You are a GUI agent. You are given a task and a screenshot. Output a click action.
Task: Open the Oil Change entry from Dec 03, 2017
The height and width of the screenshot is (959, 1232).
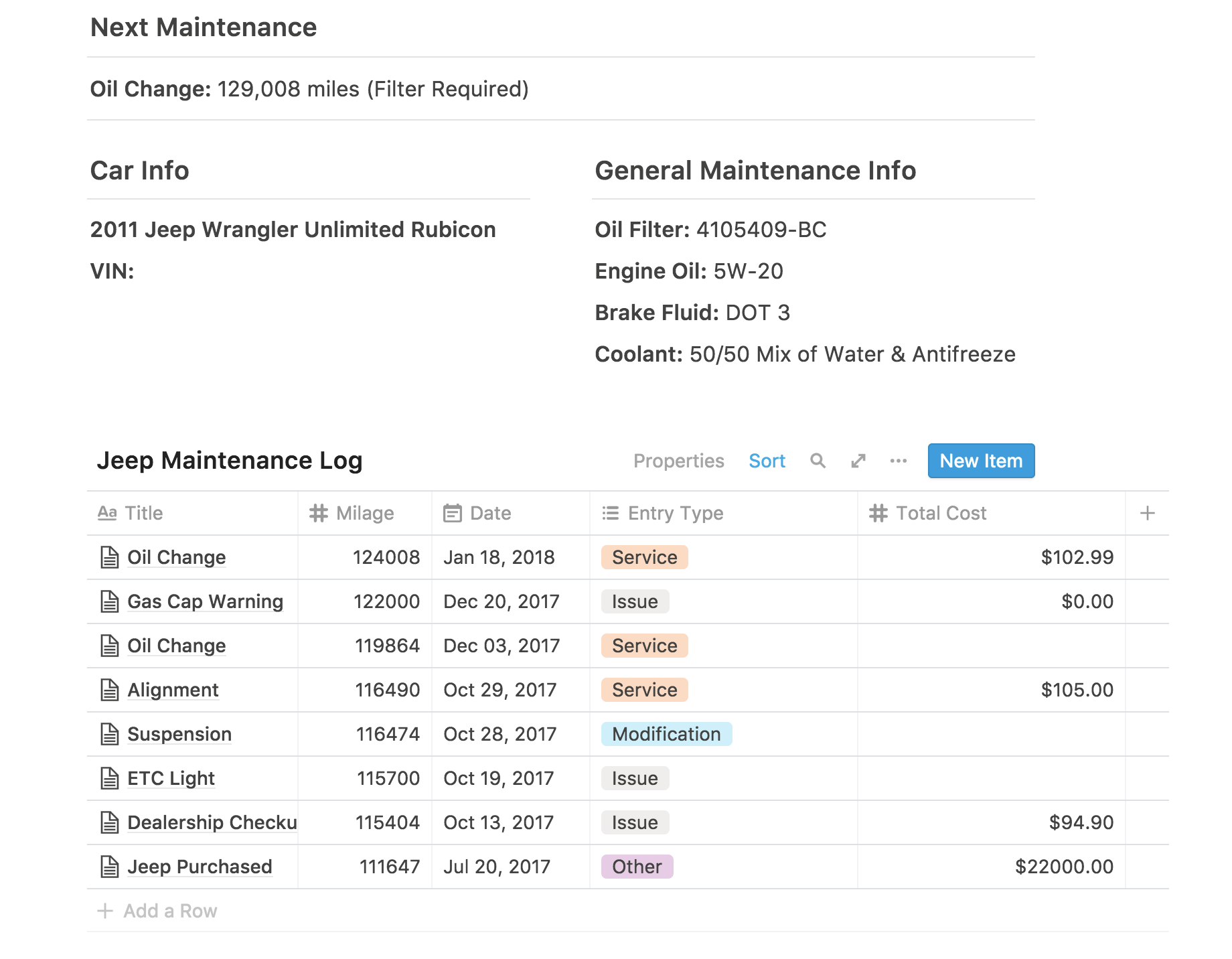176,646
